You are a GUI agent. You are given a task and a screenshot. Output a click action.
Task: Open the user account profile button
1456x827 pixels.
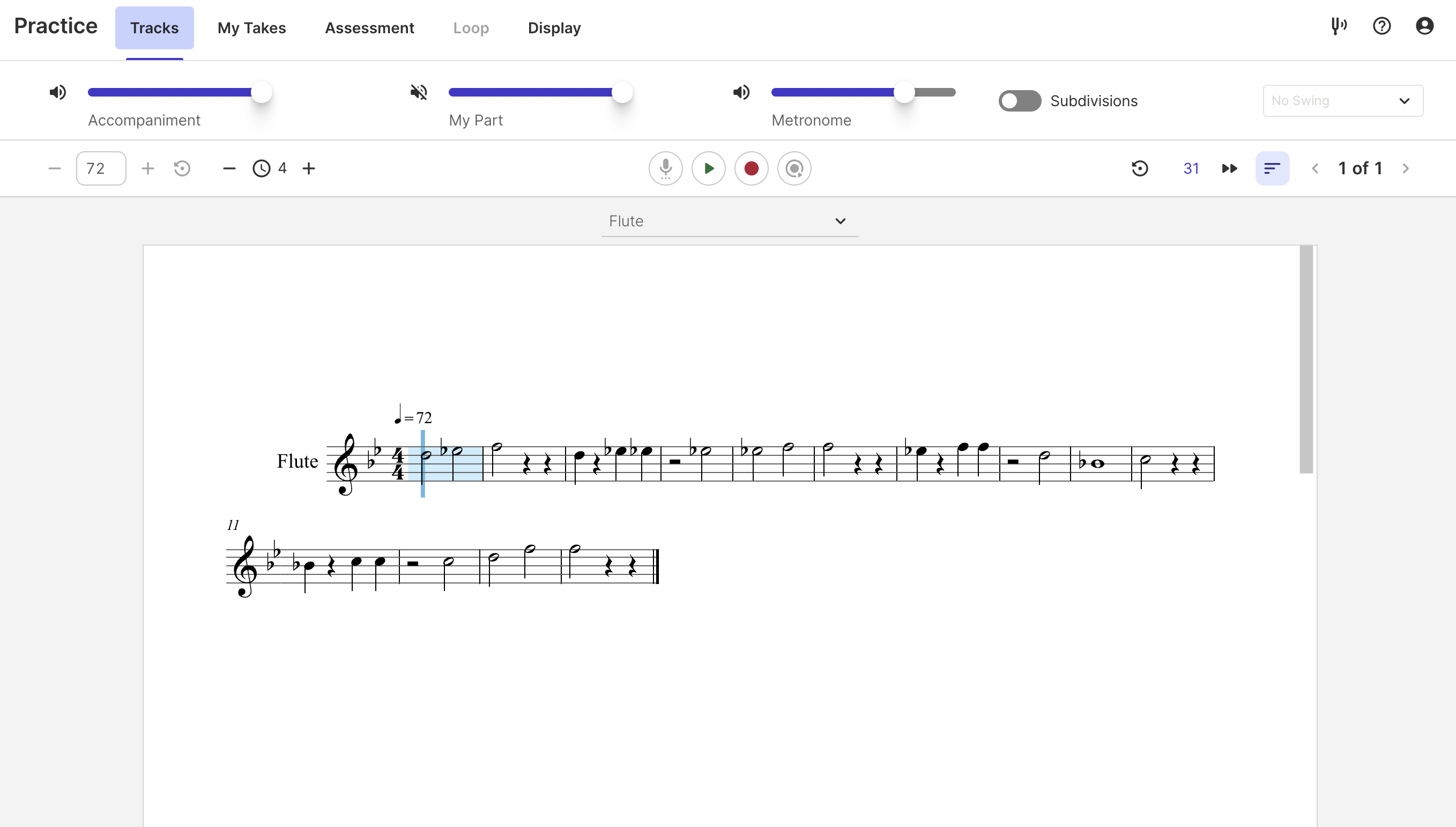[1424, 26]
